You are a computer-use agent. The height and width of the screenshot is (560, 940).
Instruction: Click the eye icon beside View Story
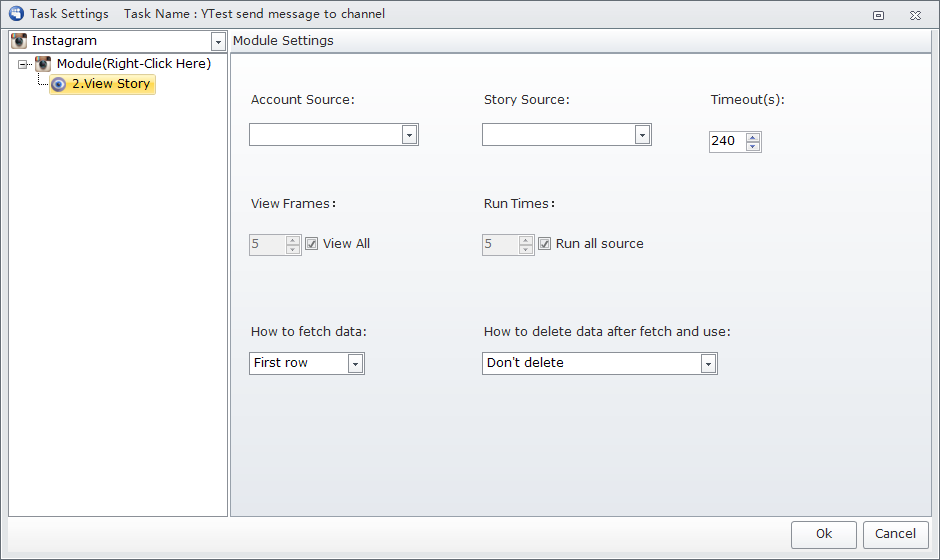pyautogui.click(x=58, y=85)
